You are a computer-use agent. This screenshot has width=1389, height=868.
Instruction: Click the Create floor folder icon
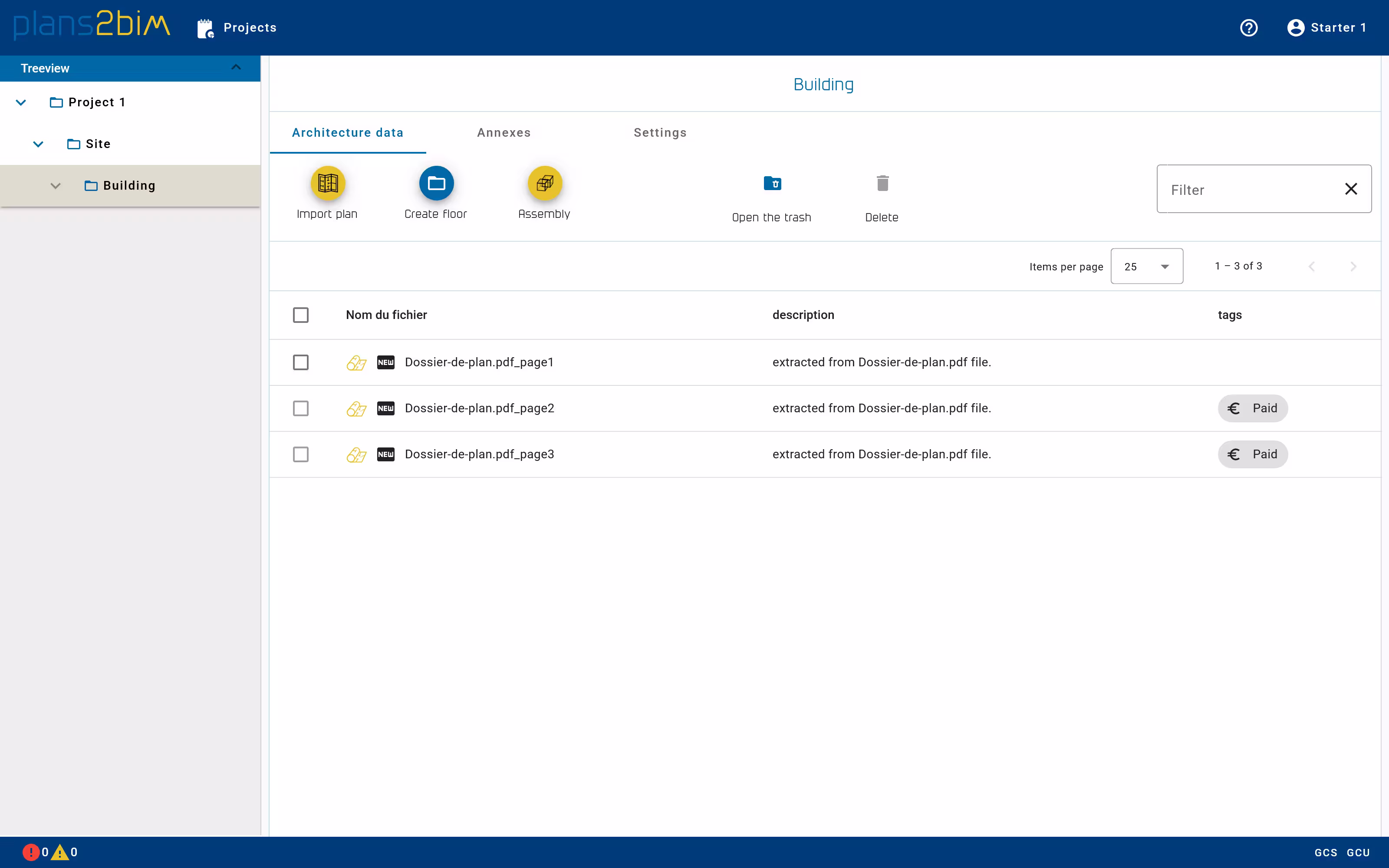[436, 183]
